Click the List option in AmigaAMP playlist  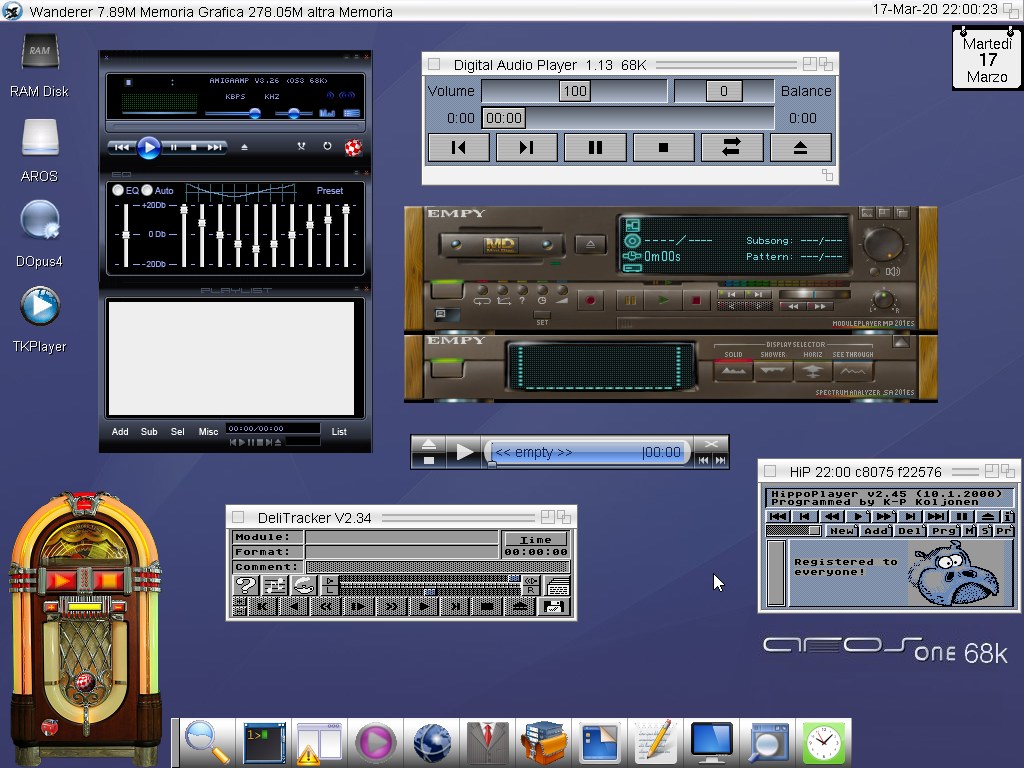[339, 432]
